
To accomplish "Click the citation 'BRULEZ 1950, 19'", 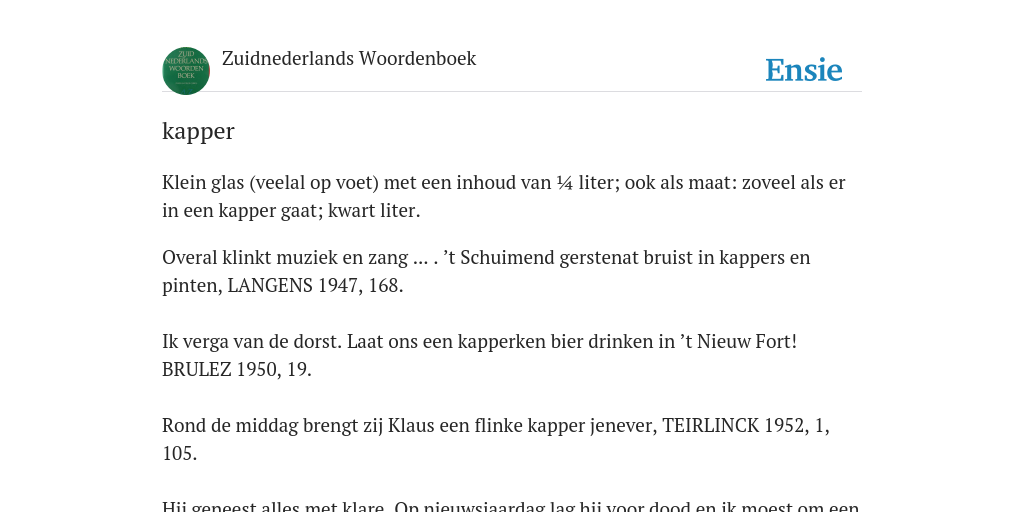I will coord(234,370).
